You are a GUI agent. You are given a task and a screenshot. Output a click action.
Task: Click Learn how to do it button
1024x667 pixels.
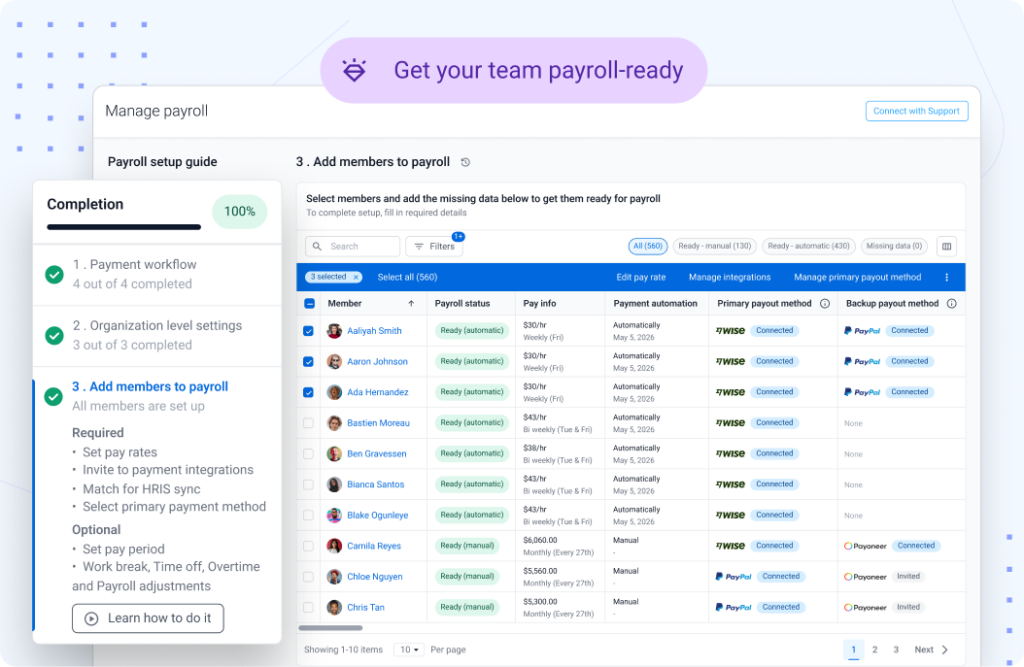[x=148, y=618]
